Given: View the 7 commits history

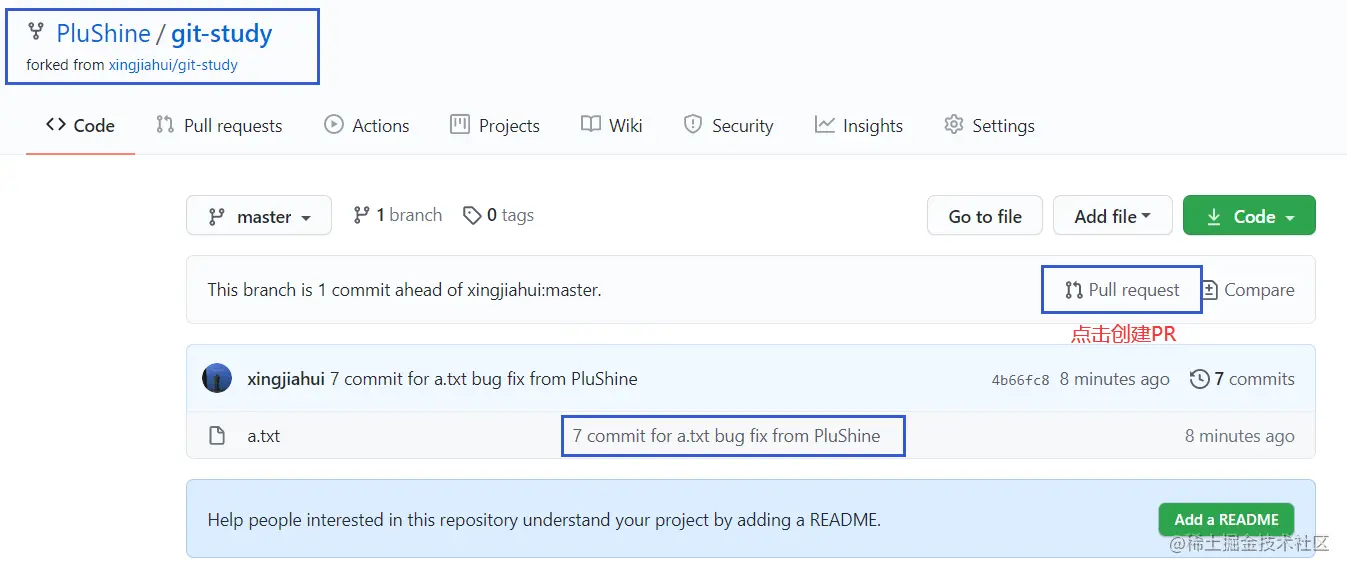Looking at the screenshot, I should click(x=1242, y=379).
